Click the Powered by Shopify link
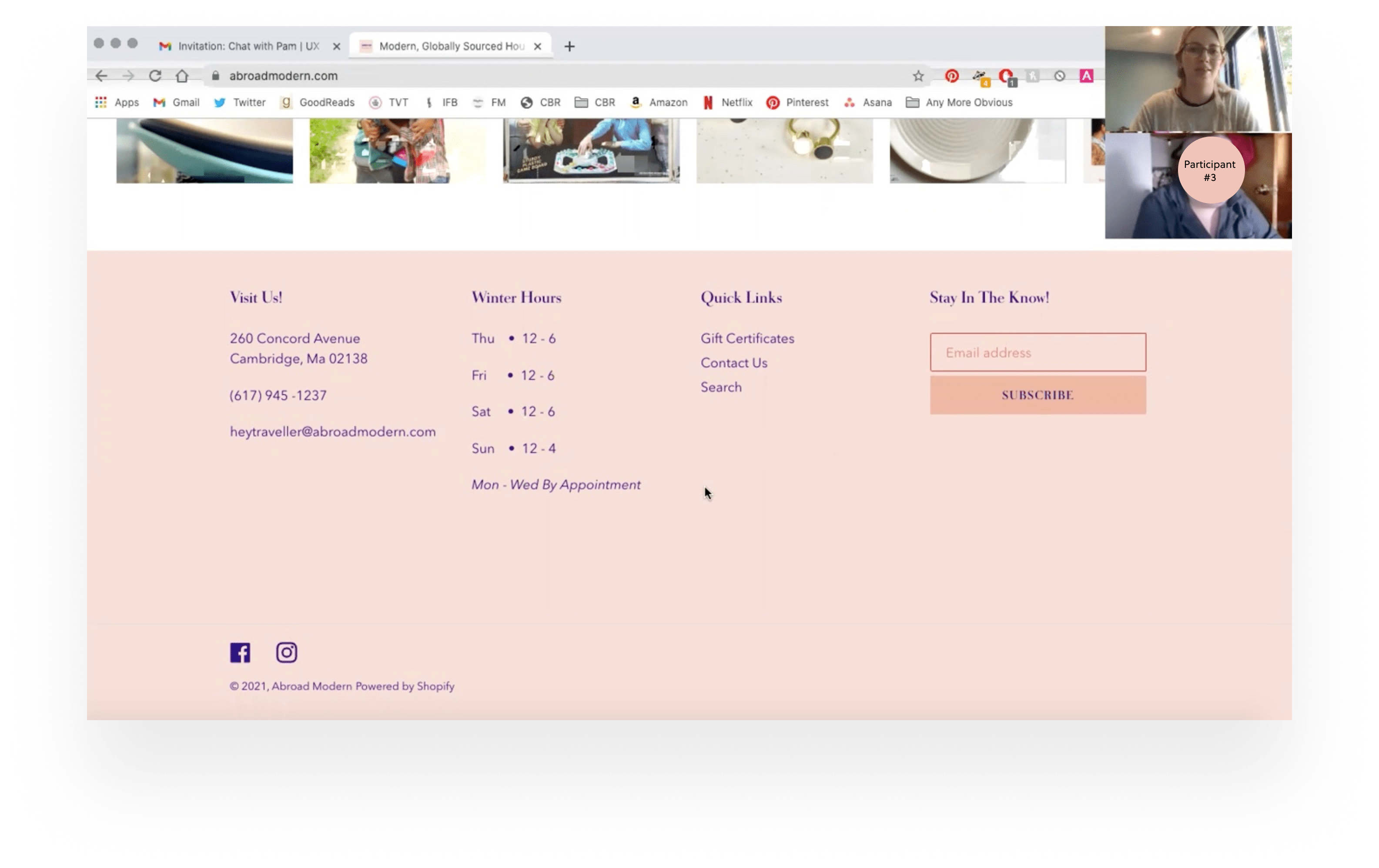Screen dimensions: 1379x868 click(404, 687)
